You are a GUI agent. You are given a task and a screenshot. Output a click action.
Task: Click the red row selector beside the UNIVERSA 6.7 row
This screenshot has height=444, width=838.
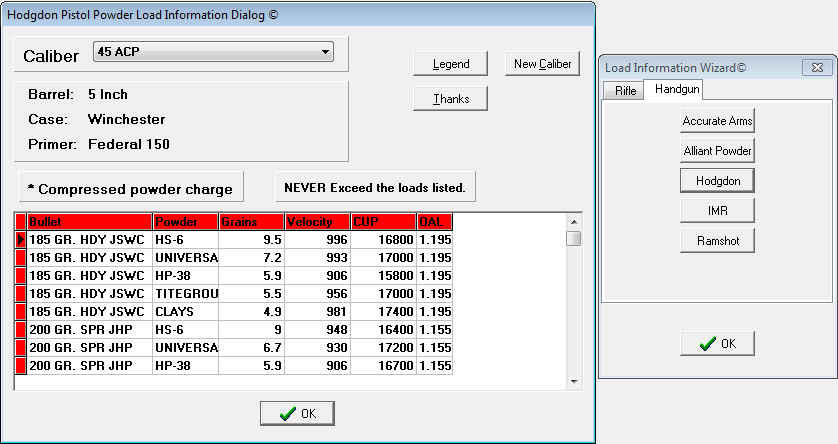[x=20, y=347]
